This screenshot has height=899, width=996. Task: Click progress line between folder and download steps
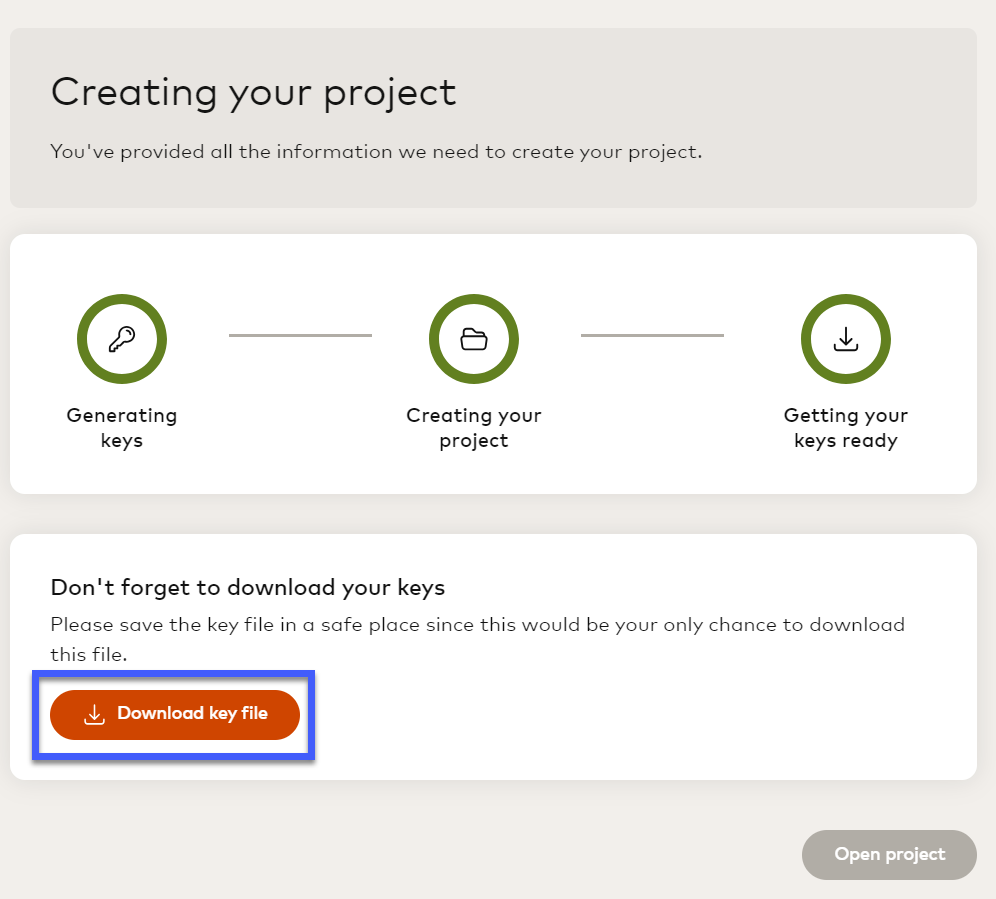coord(652,335)
